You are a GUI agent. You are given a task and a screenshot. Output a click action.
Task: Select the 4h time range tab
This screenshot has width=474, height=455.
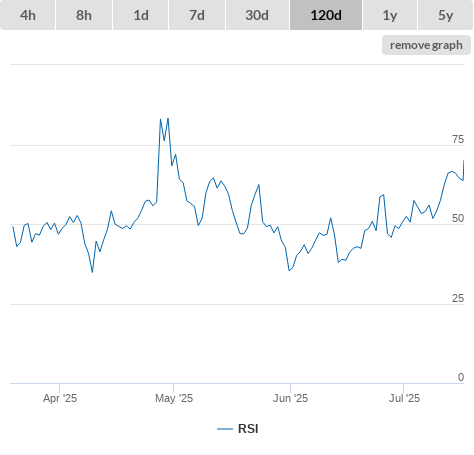tap(28, 15)
